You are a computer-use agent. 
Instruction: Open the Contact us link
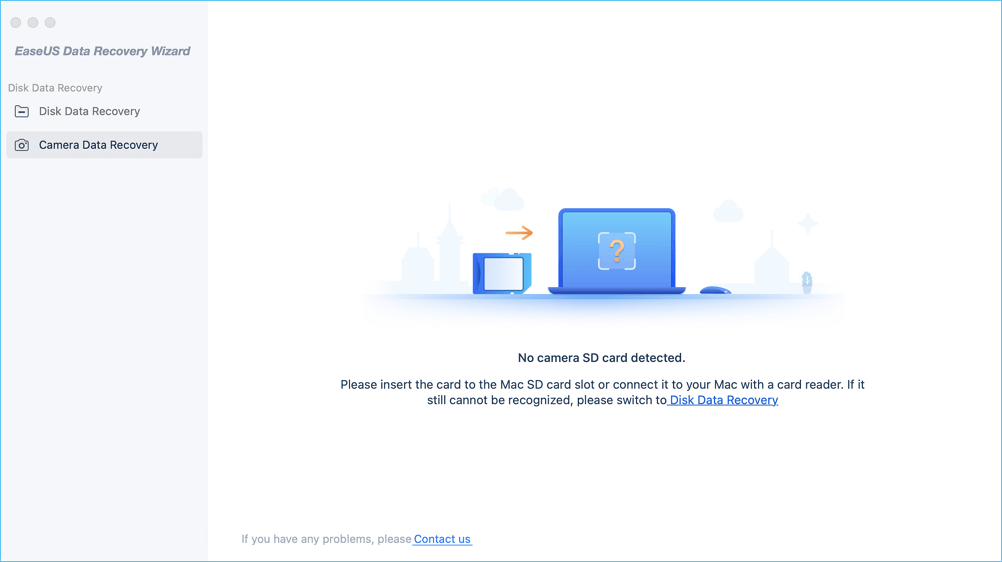442,539
